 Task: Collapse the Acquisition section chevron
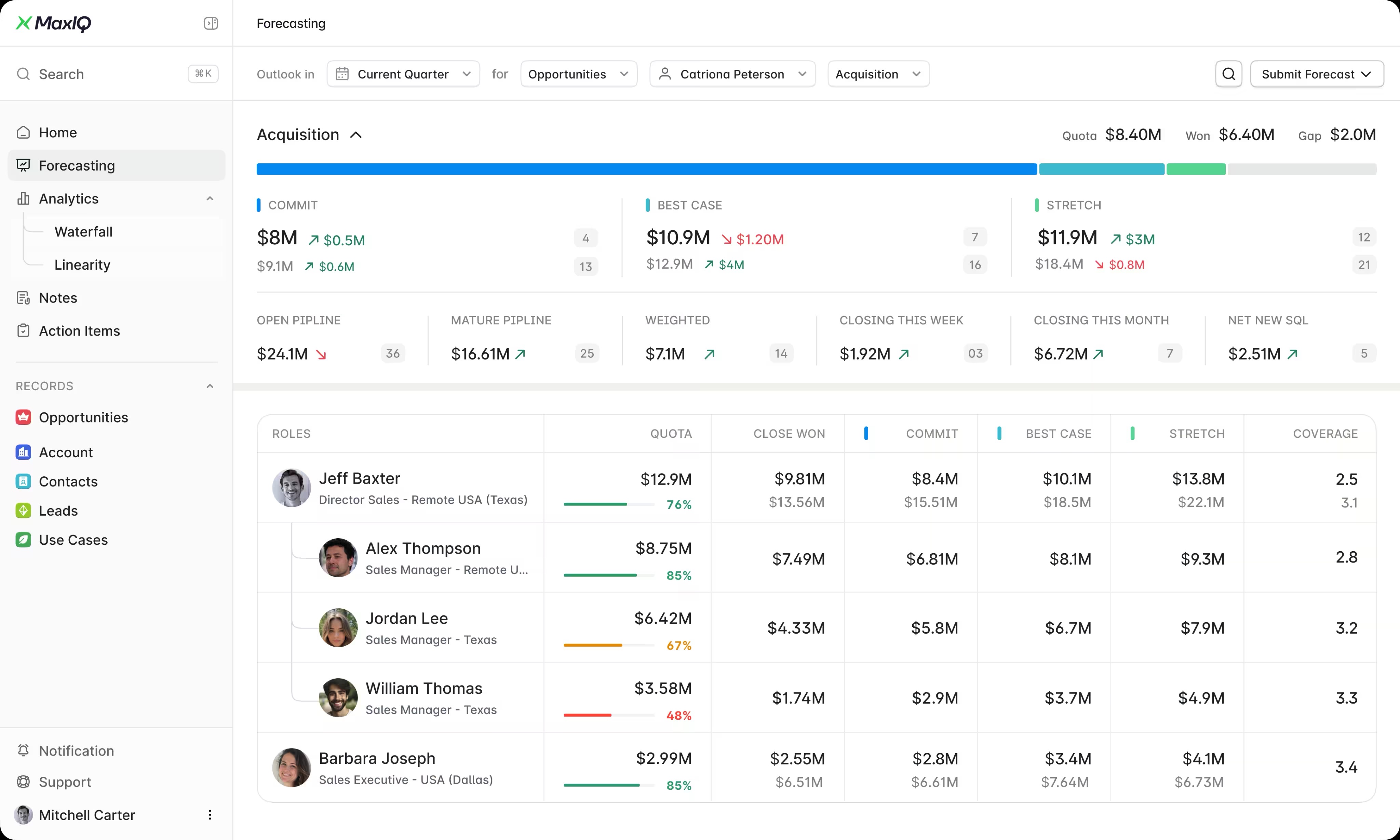(356, 135)
